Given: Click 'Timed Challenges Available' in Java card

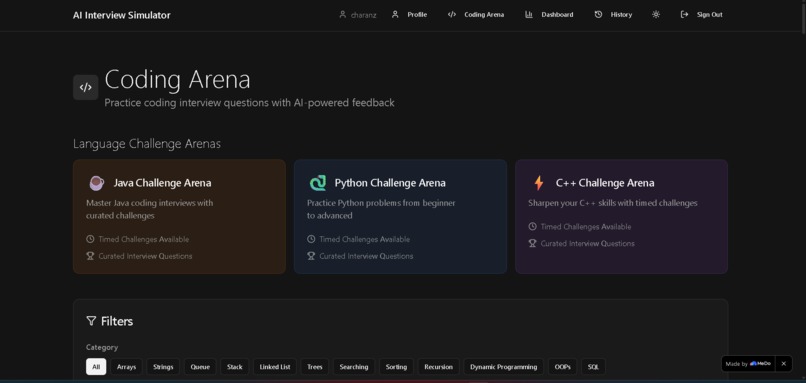Looking at the screenshot, I should [x=143, y=239].
